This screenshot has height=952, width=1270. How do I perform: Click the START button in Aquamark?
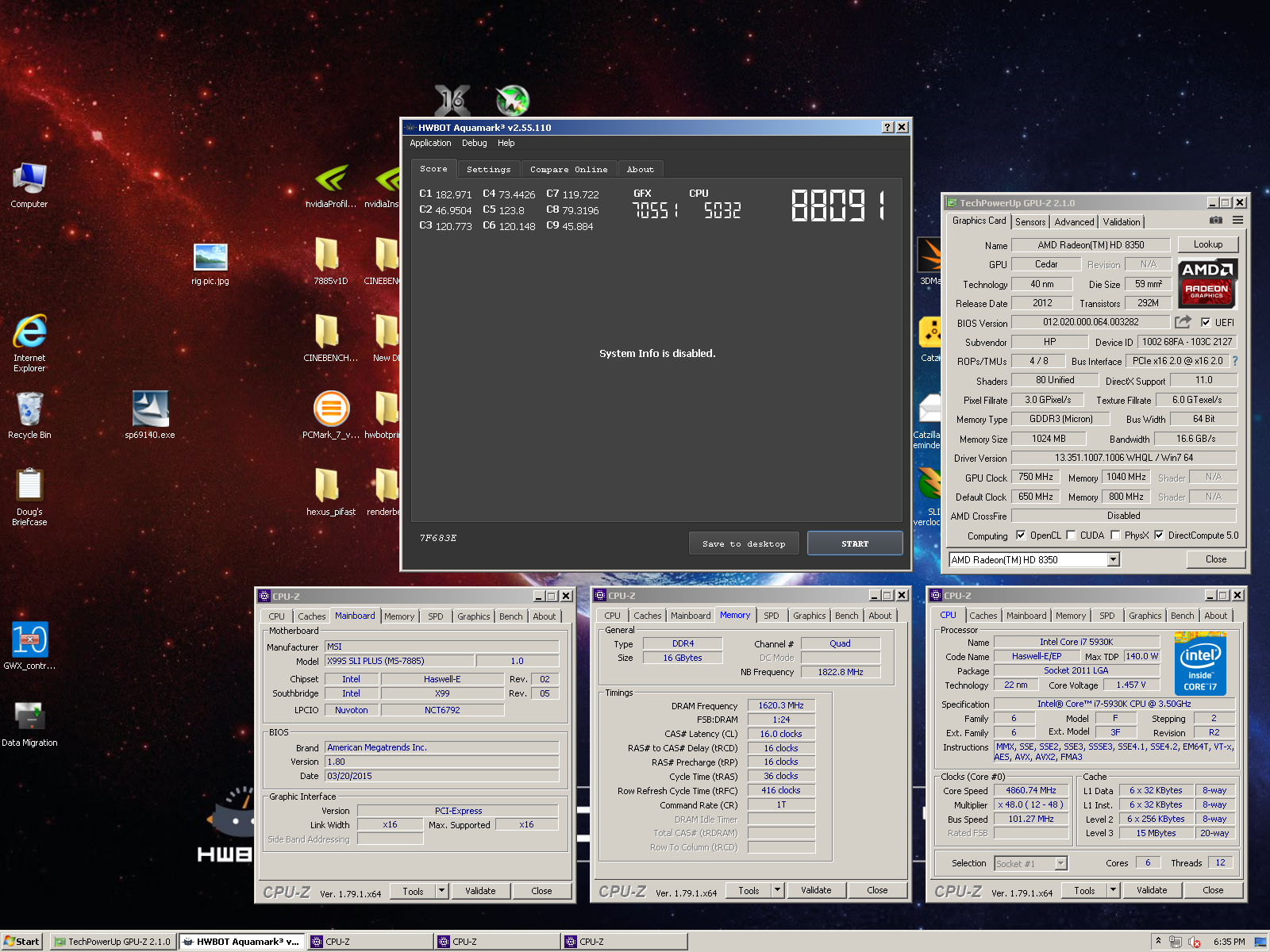(x=855, y=543)
